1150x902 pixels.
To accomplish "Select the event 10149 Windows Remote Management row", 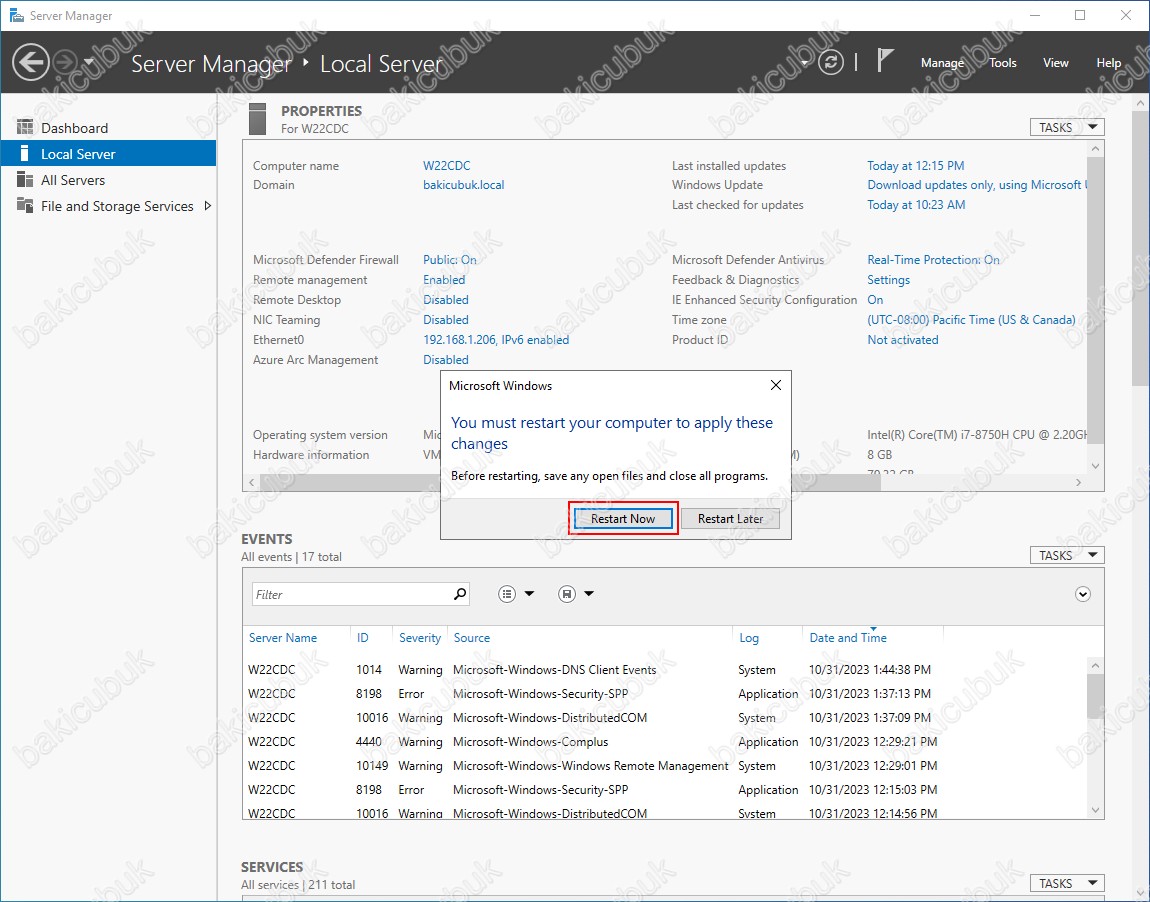I will coord(664,766).
